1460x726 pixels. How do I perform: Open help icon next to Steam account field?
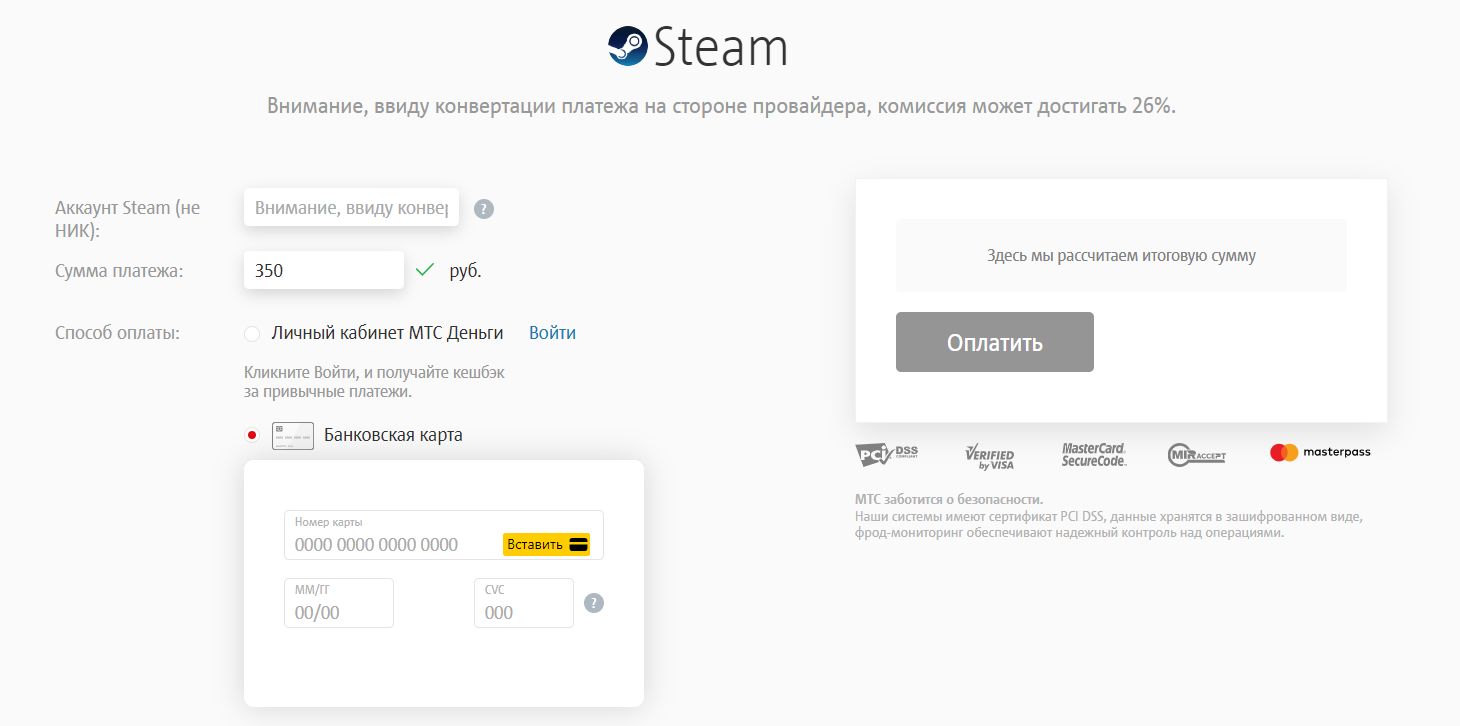(484, 209)
